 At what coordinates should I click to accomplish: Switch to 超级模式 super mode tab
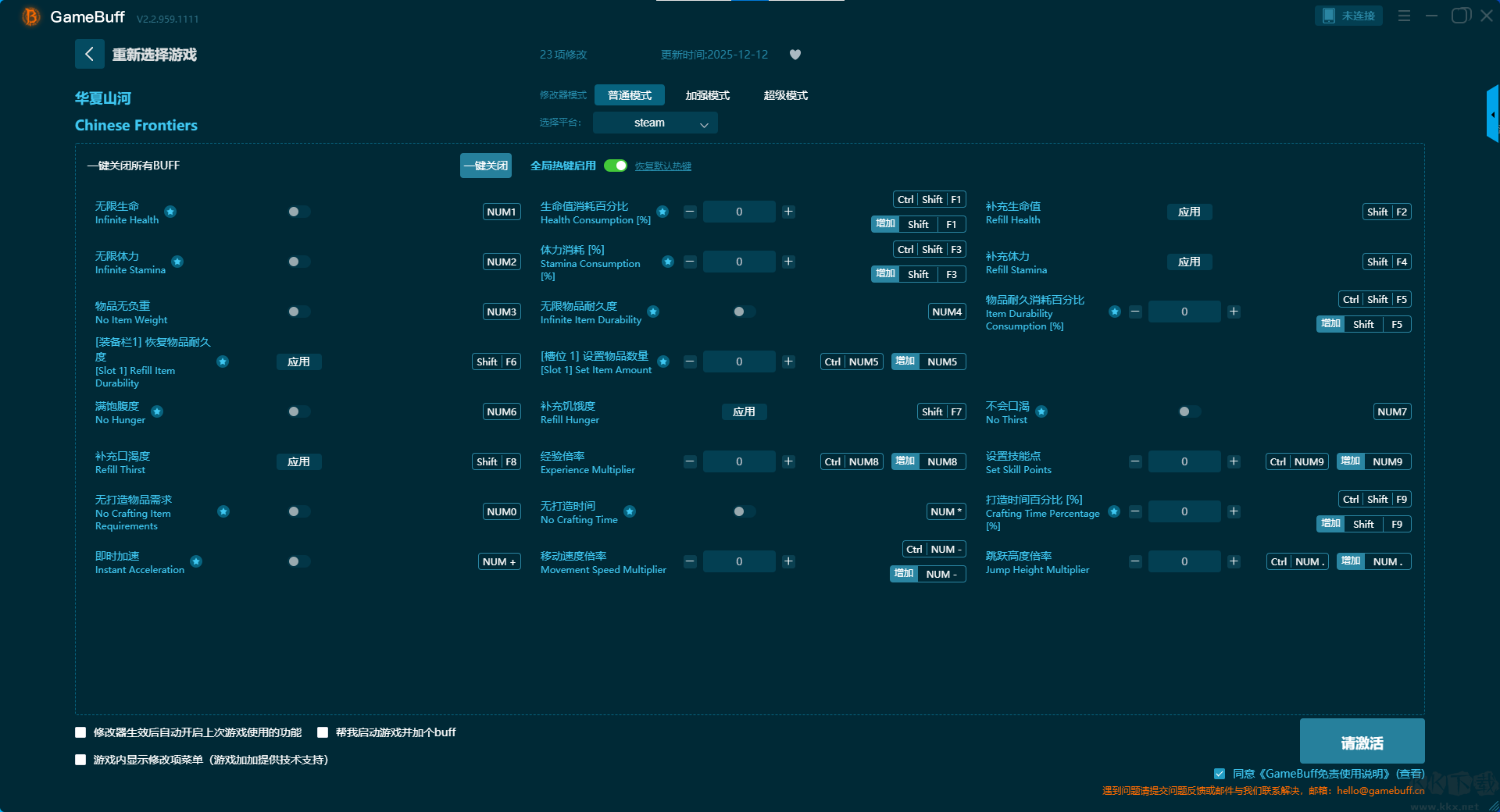(785, 95)
